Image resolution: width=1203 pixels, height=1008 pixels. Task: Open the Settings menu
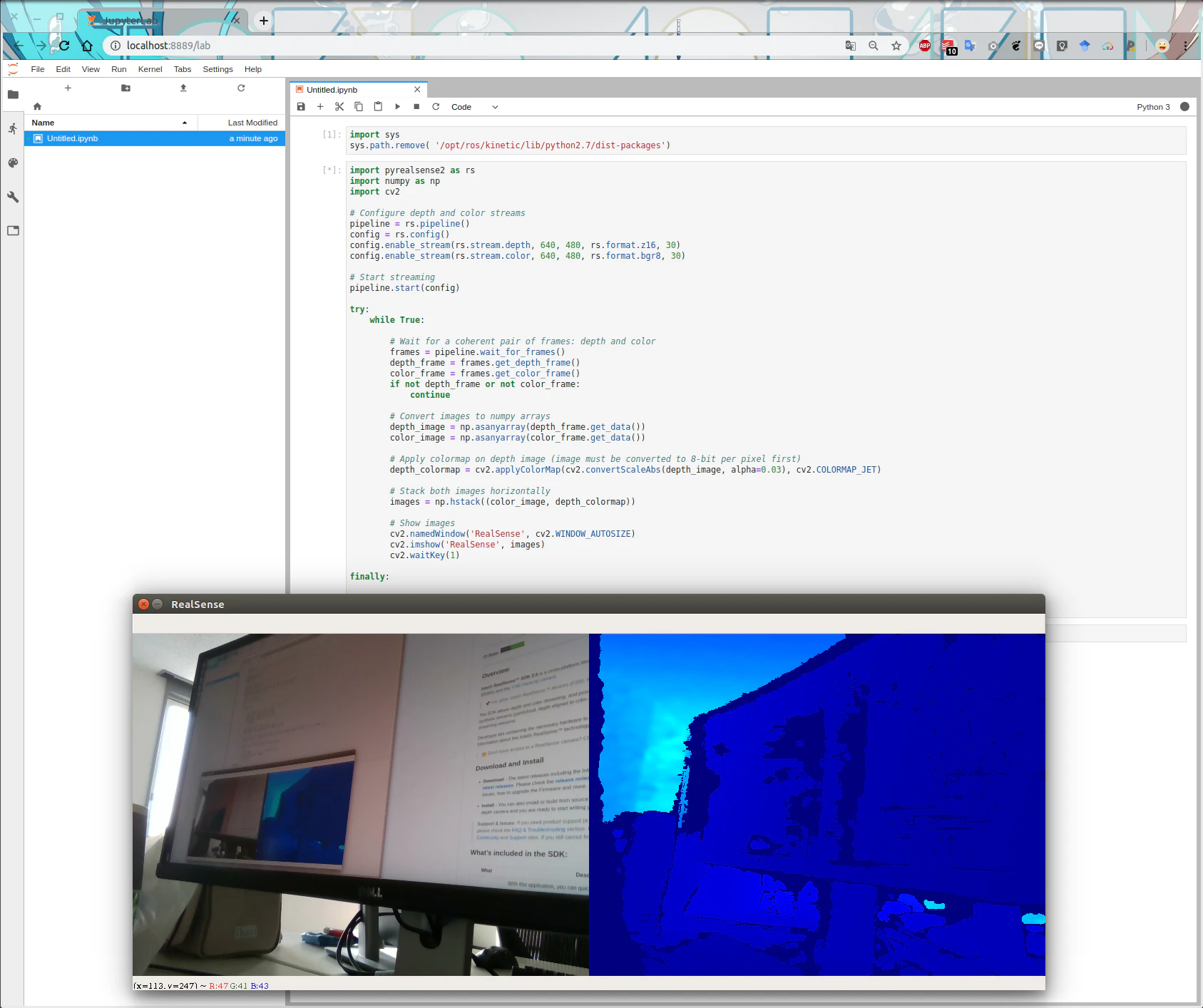(x=217, y=69)
